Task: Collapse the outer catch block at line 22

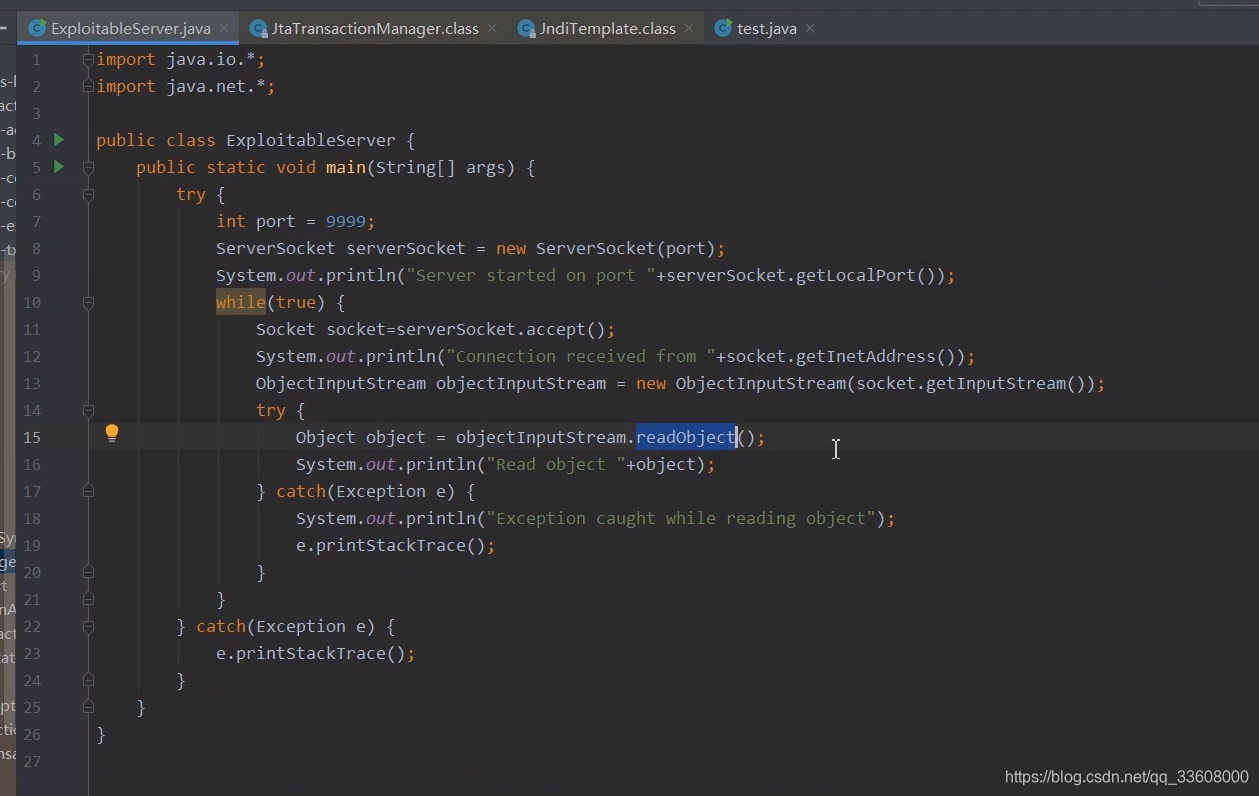Action: tap(88, 627)
